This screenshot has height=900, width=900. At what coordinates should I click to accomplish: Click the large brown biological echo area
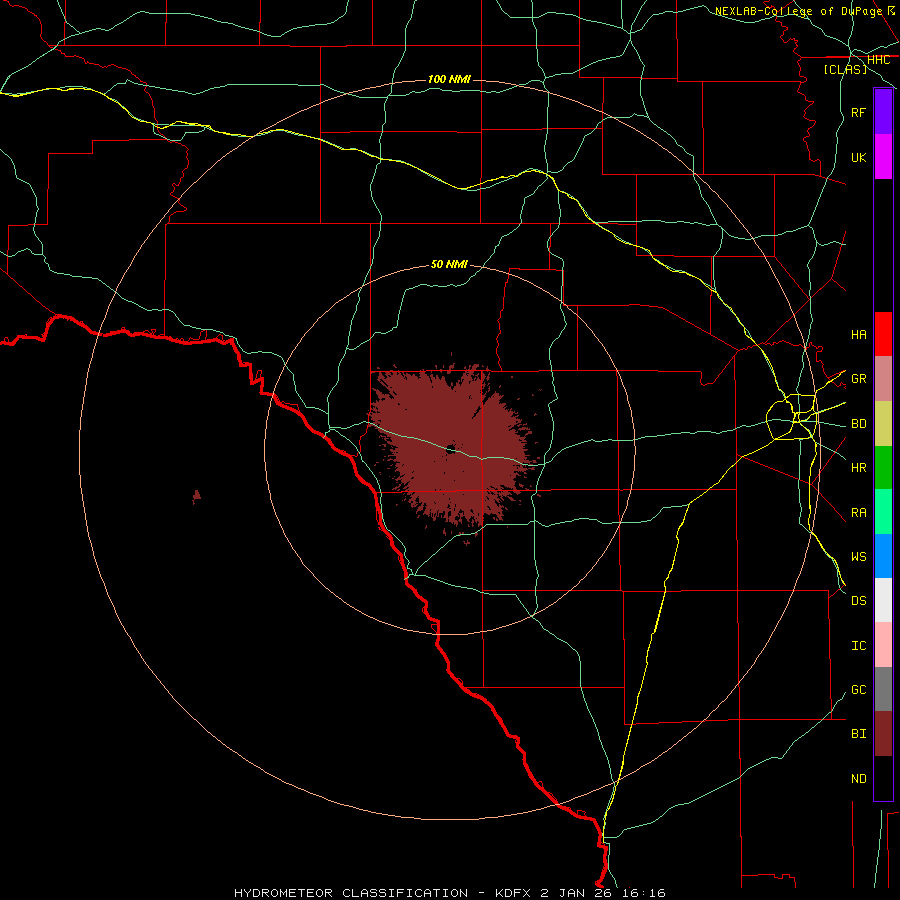click(453, 448)
